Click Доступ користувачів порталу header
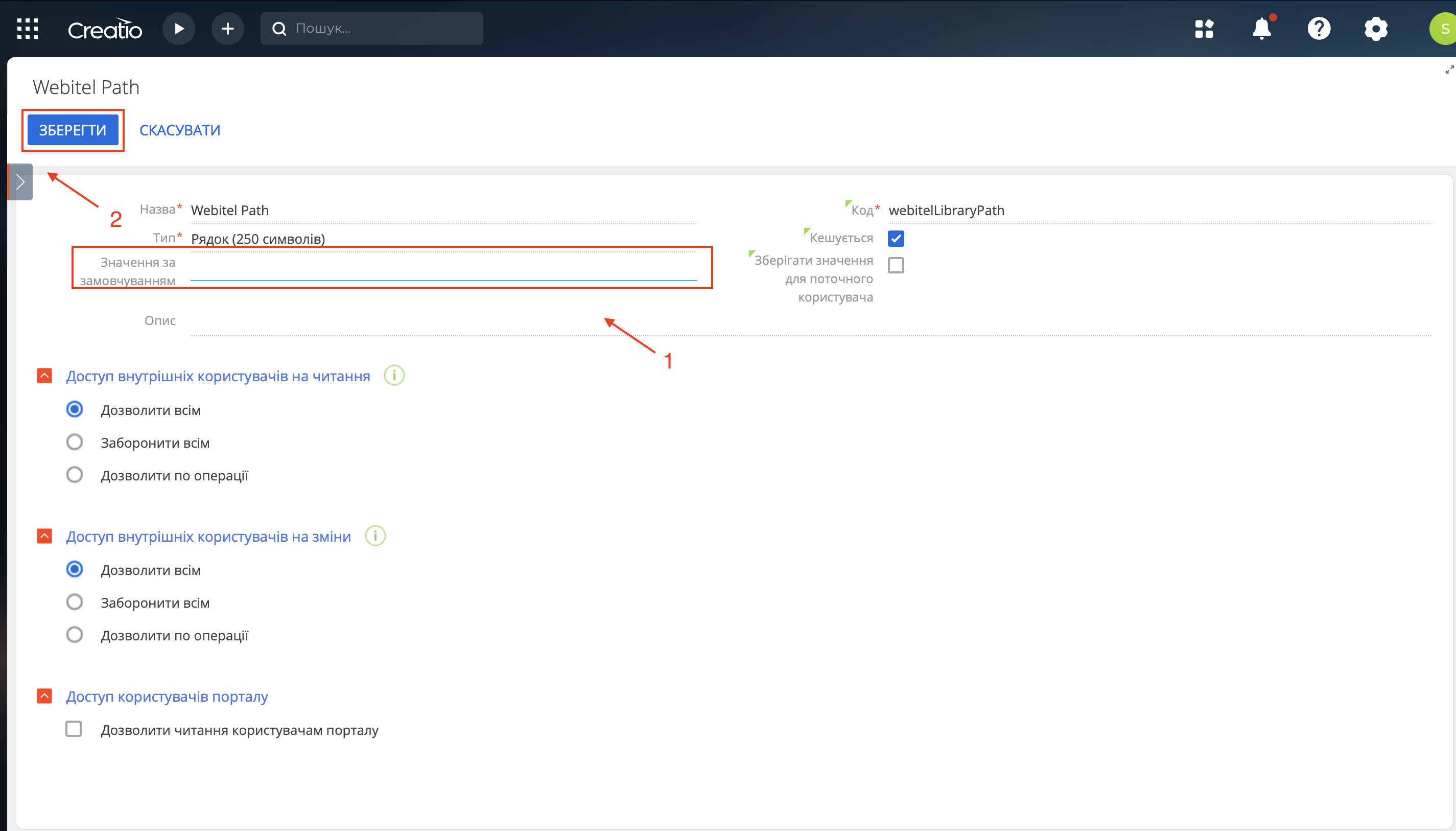 coord(167,696)
